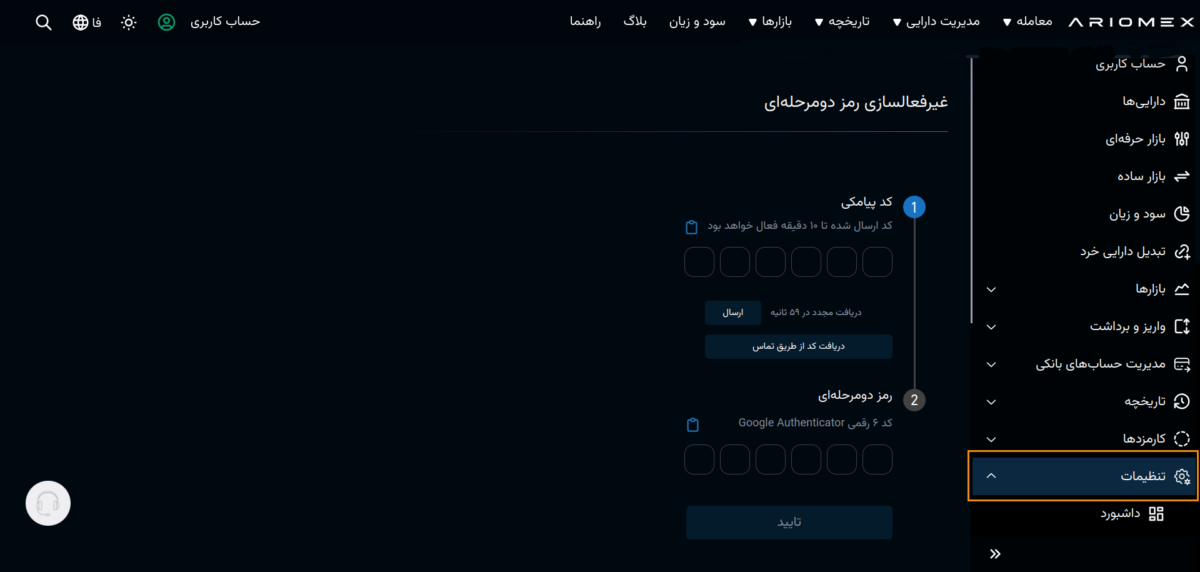The width and height of the screenshot is (1200, 572).
Task: Click the تایید confirm button
Action: click(x=789, y=522)
